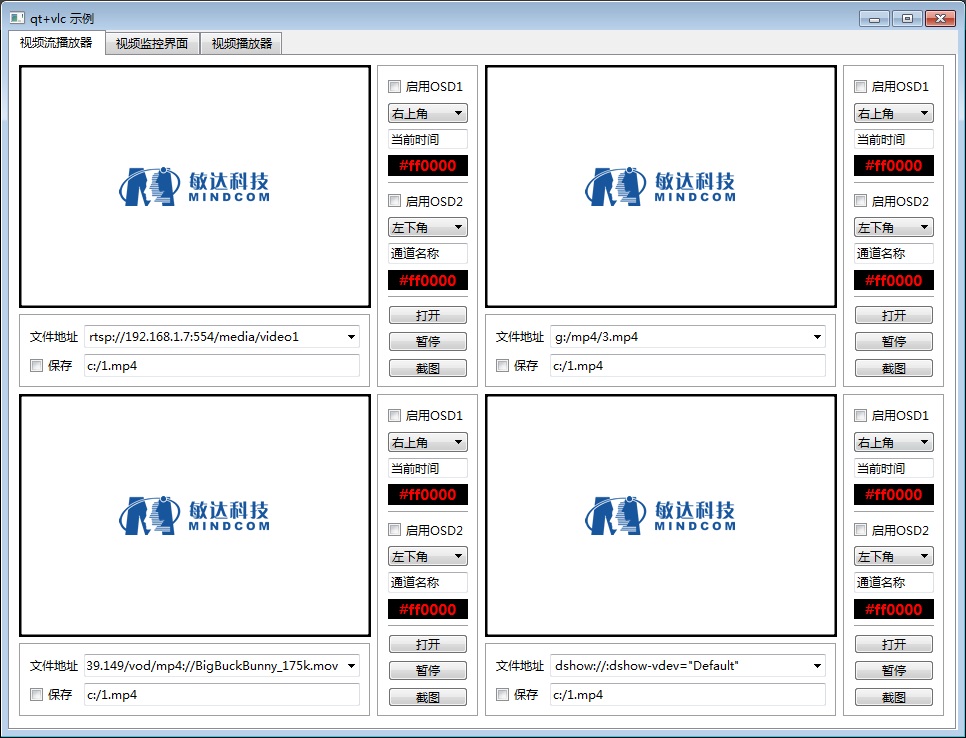The image size is (966, 738).
Task: Pick OSD2 #ff0000 swatch in g:/mp4/3.mp4 panel
Action: (x=893, y=280)
